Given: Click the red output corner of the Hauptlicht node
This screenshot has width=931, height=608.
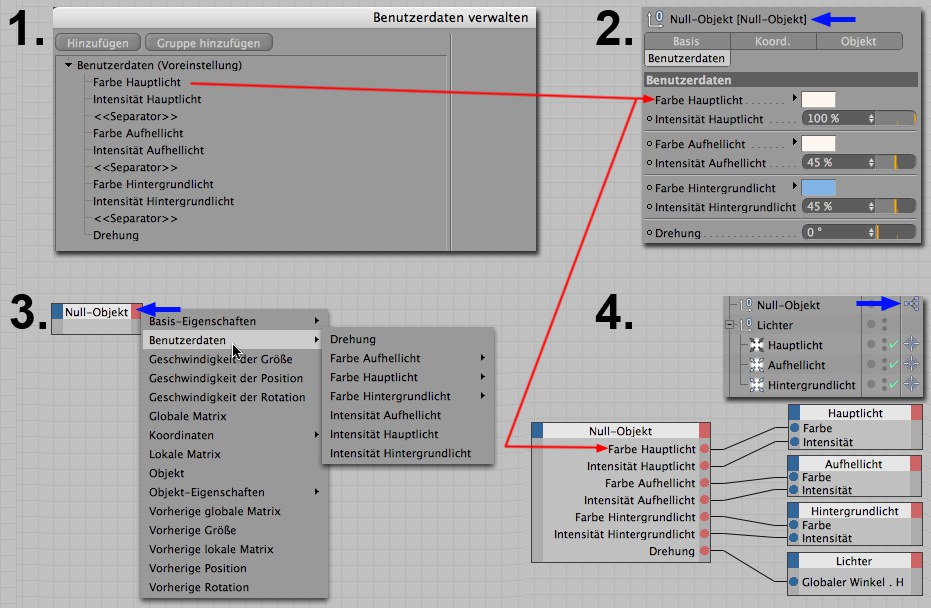Looking at the screenshot, I should point(916,413).
